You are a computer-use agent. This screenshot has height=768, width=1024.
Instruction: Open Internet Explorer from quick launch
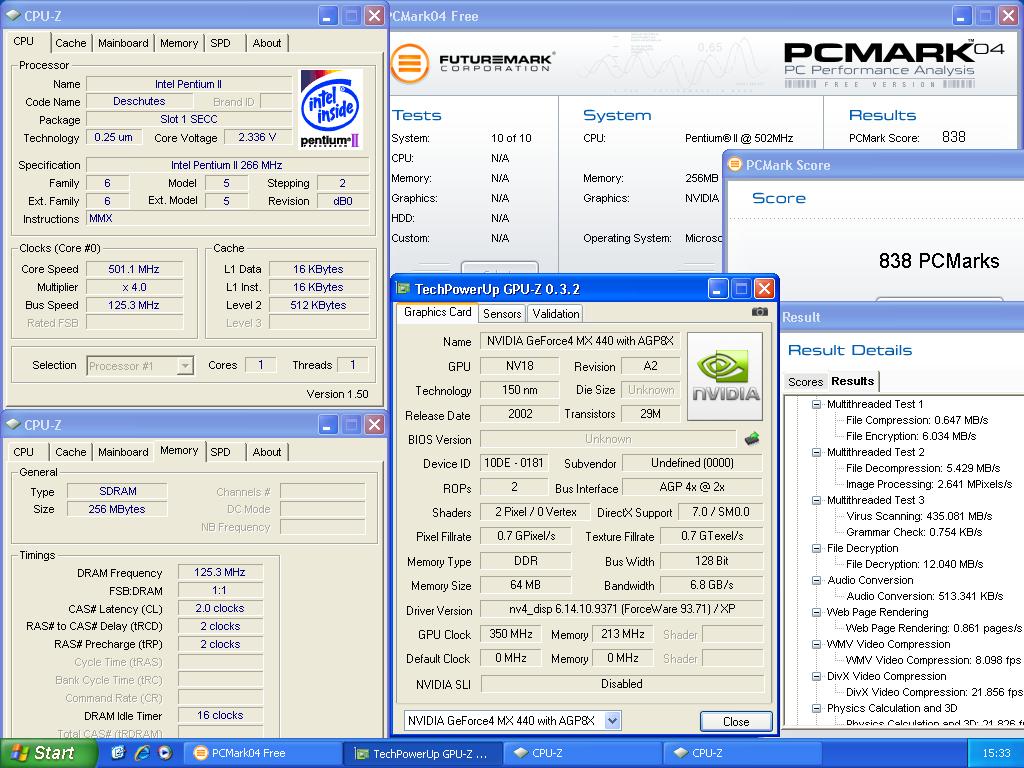point(142,753)
